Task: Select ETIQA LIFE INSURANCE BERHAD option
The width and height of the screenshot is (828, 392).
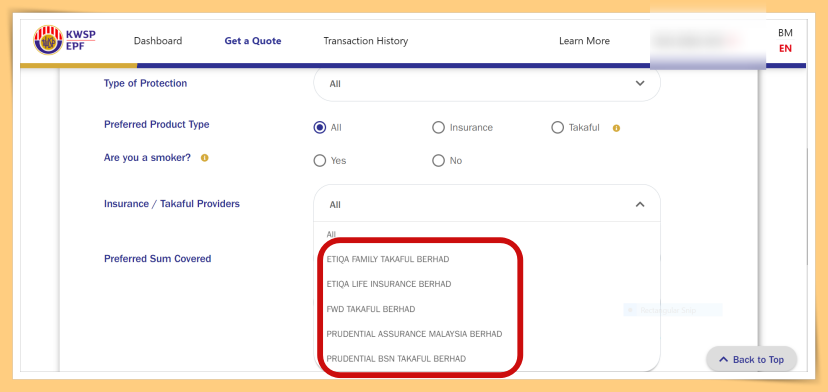Action: pos(389,284)
